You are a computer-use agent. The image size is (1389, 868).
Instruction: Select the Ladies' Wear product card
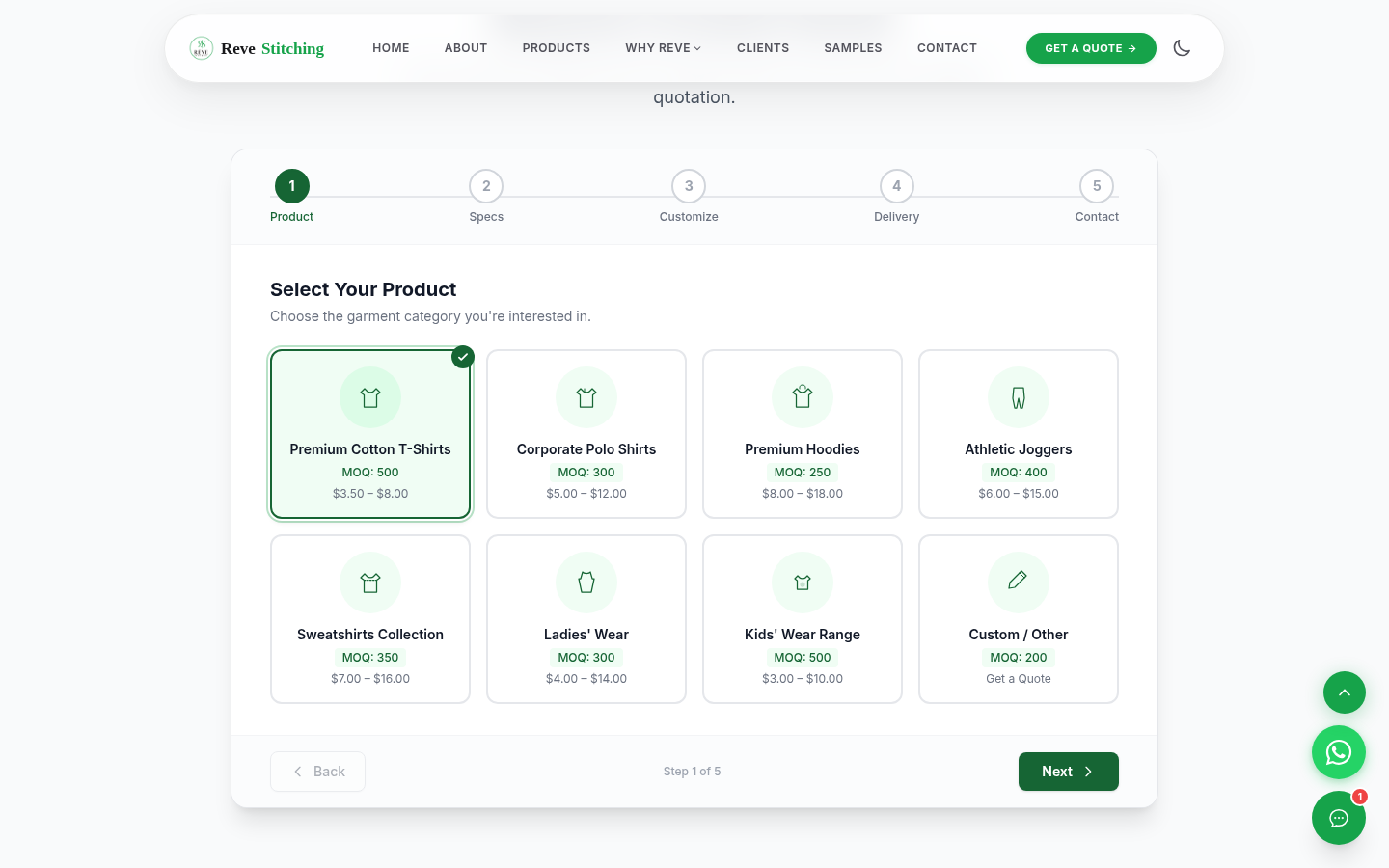[586, 619]
